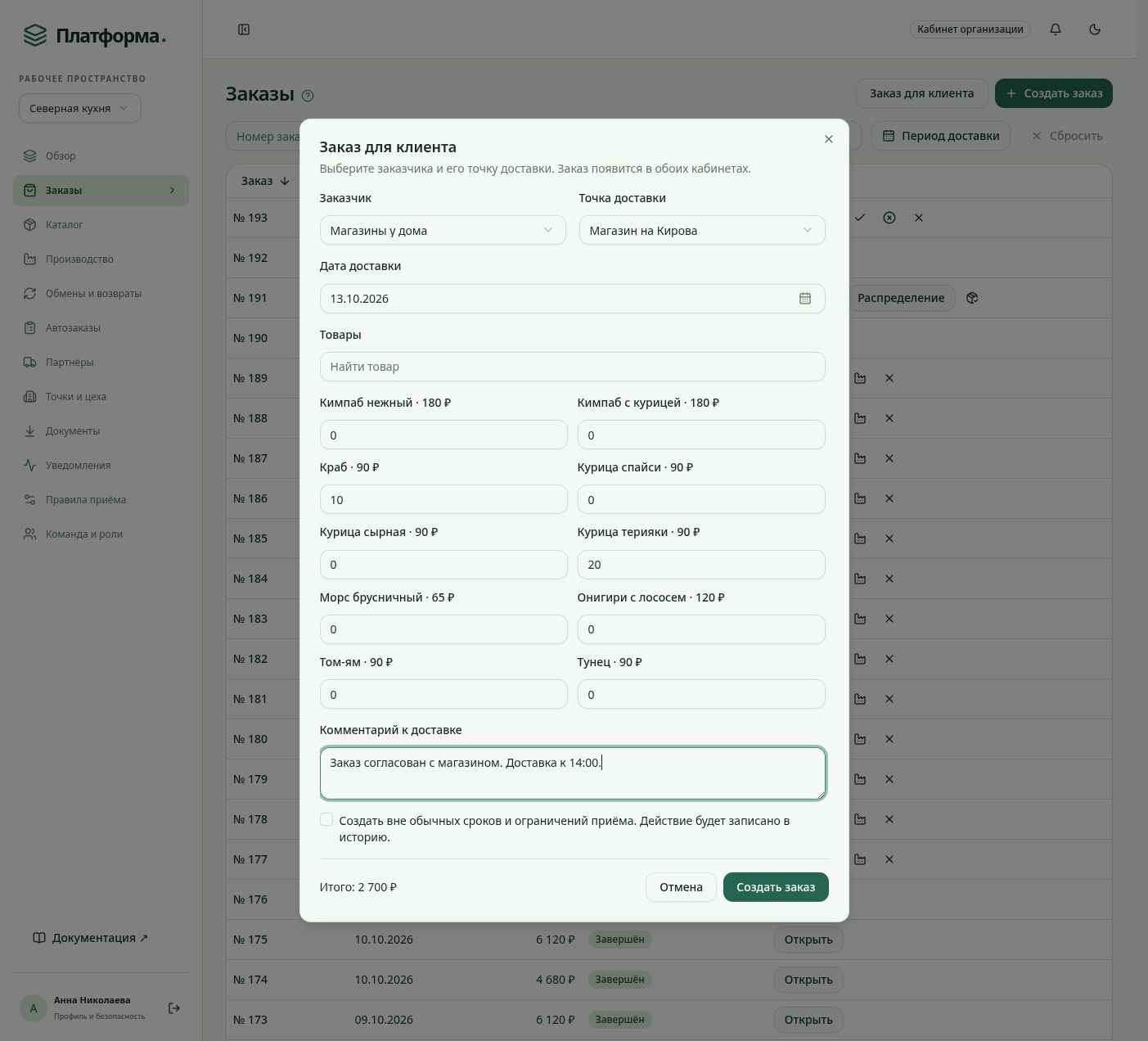Expand the «Северная кухня» workspace selector
1148x1041 pixels.
(x=80, y=108)
